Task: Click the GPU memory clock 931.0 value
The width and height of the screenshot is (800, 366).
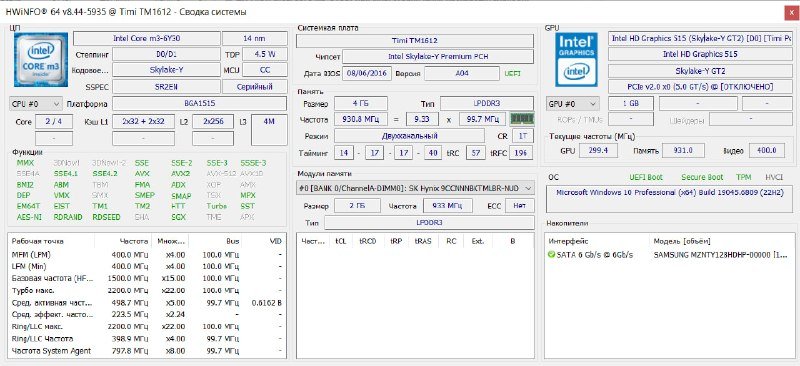Action: click(683, 151)
